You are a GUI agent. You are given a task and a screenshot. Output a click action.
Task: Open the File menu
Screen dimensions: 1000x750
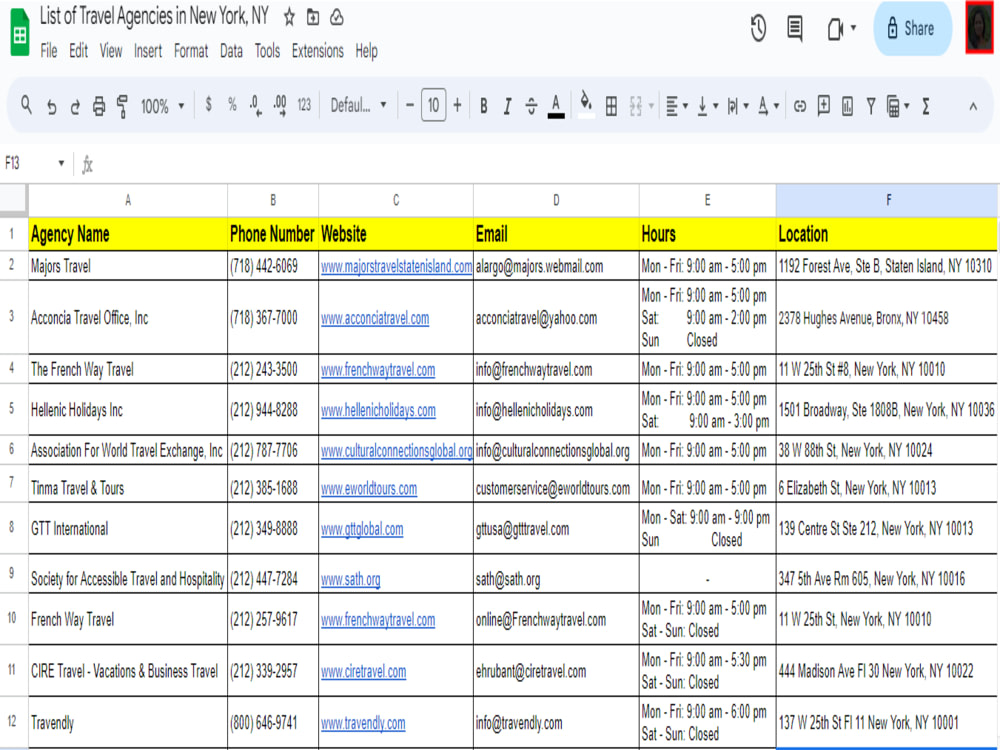[49, 51]
